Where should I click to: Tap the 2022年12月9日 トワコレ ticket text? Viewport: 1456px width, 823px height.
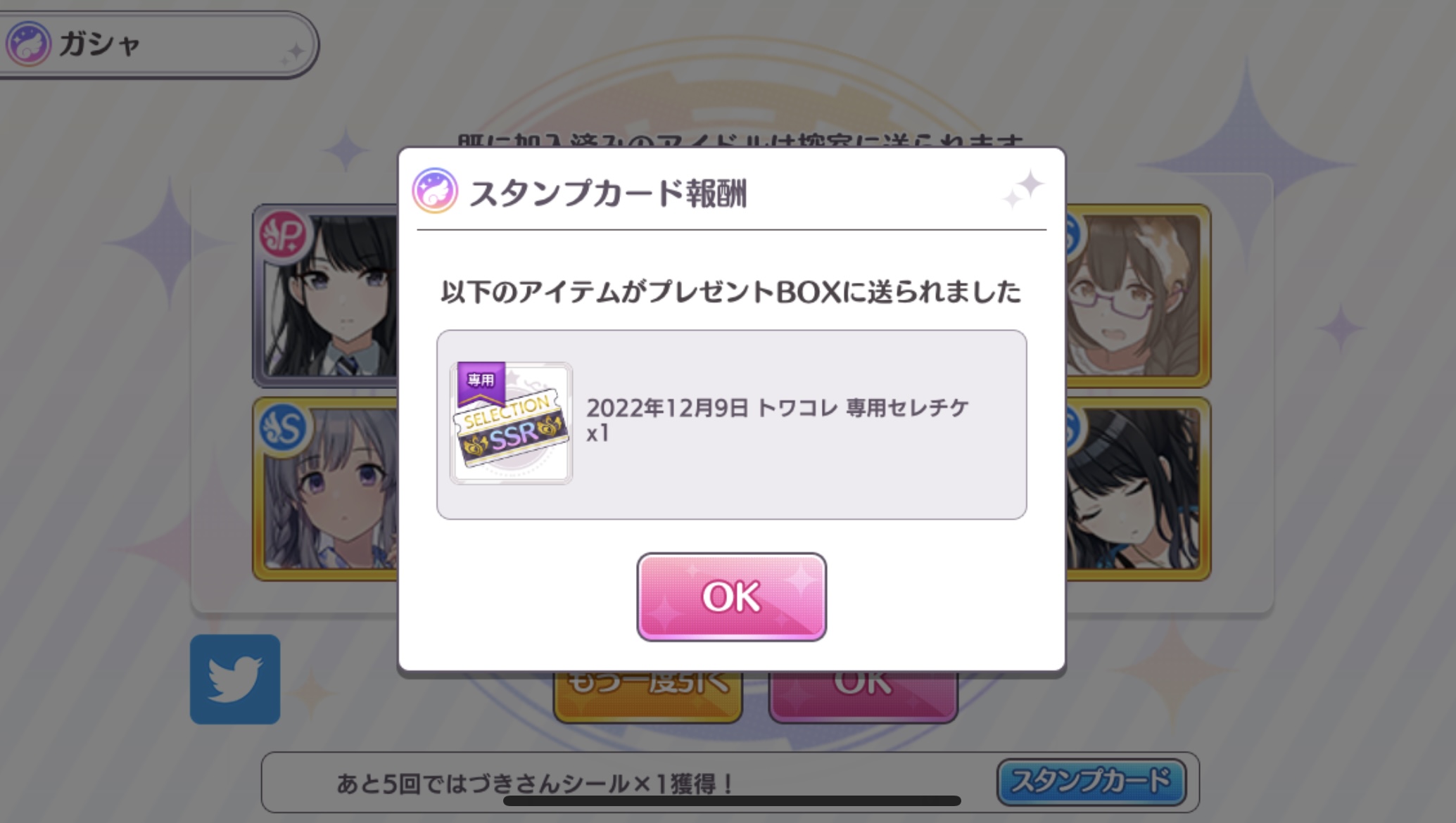(x=778, y=407)
